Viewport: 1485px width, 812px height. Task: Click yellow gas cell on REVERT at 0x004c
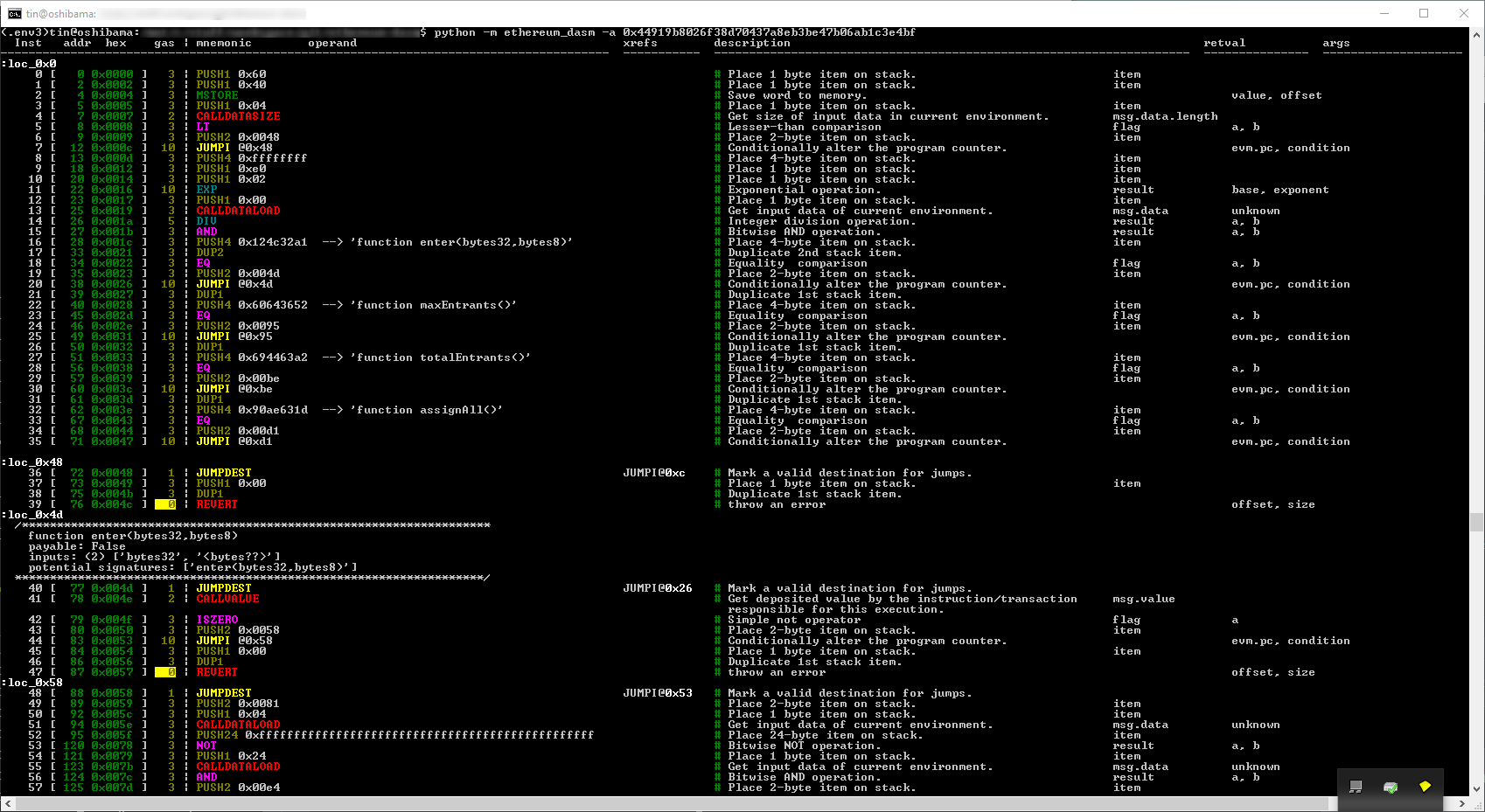pyautogui.click(x=165, y=504)
